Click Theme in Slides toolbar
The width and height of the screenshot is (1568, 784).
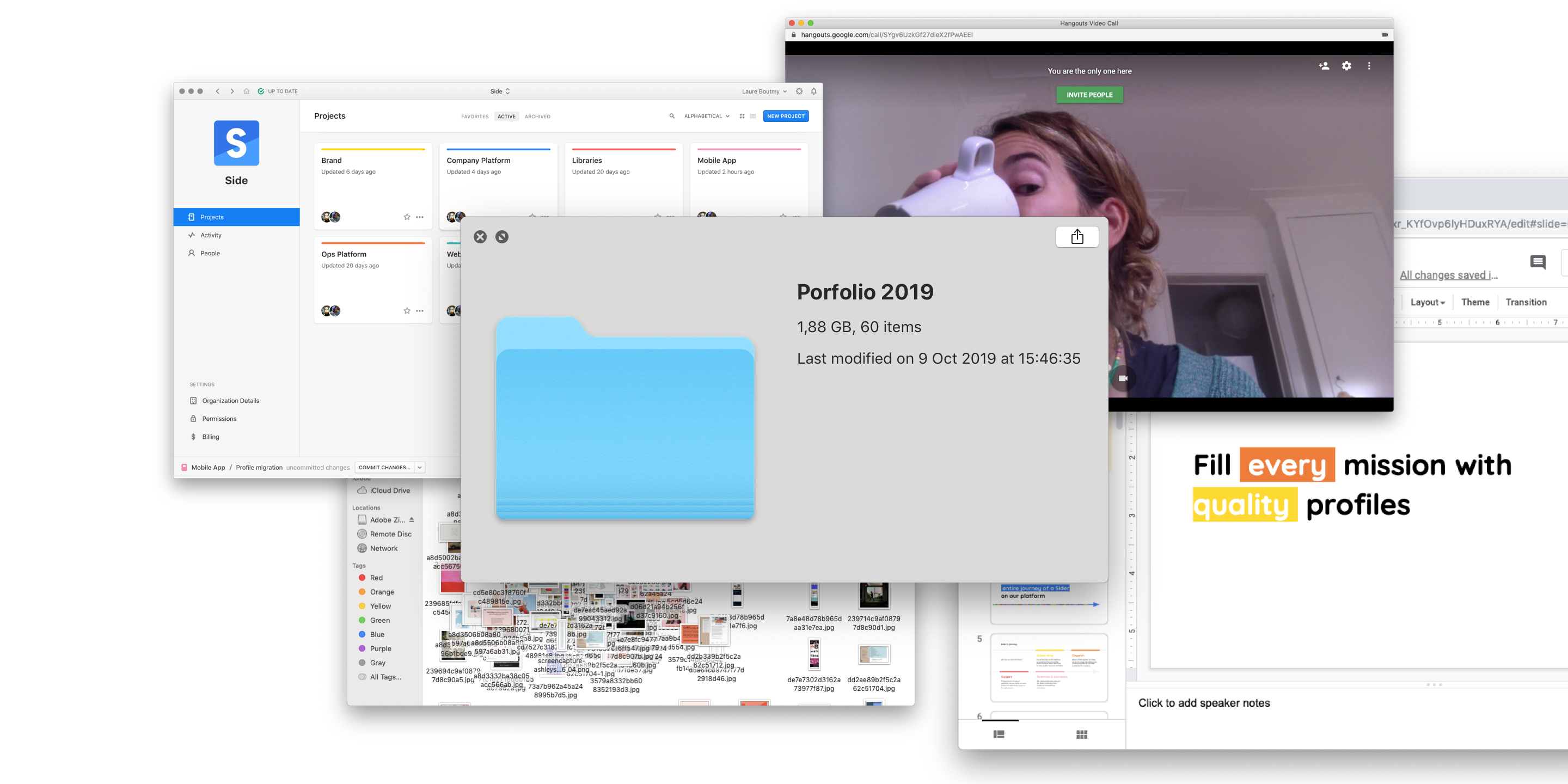(1475, 302)
